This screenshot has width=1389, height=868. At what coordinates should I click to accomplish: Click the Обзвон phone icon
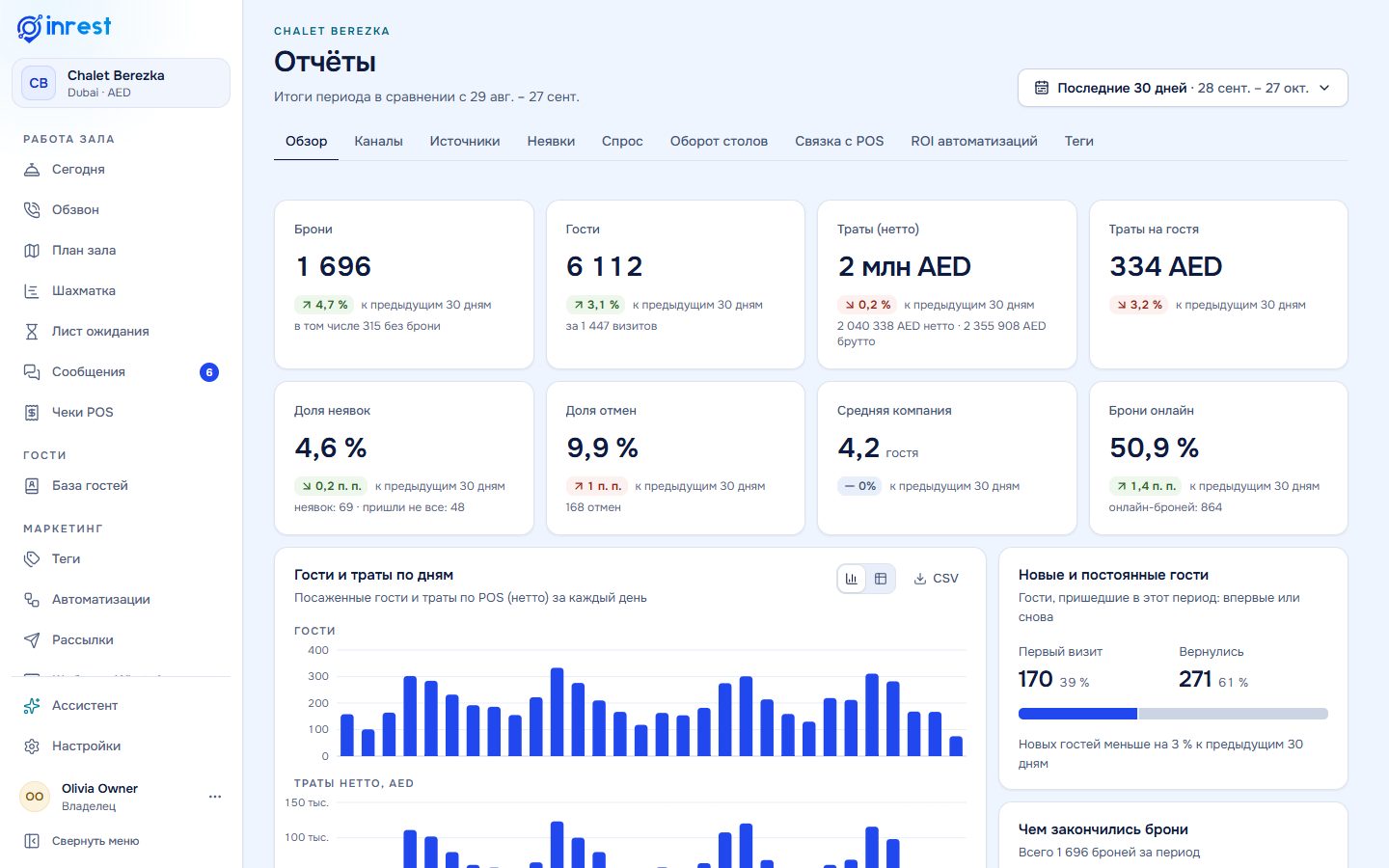point(32,210)
